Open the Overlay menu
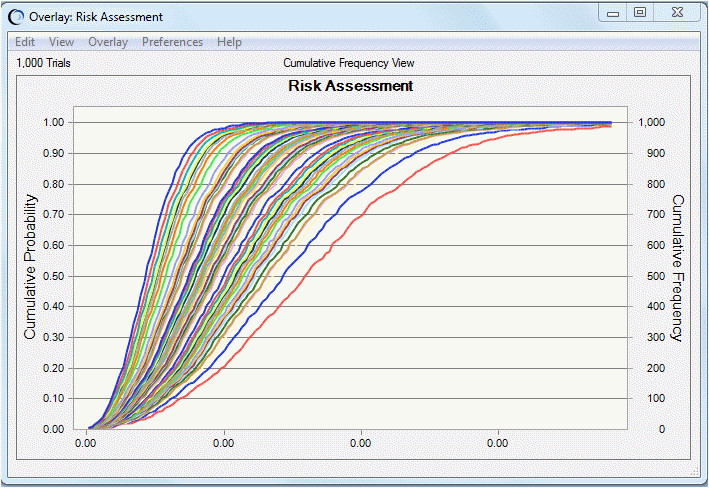Image resolution: width=709 pixels, height=488 pixels. click(x=108, y=42)
